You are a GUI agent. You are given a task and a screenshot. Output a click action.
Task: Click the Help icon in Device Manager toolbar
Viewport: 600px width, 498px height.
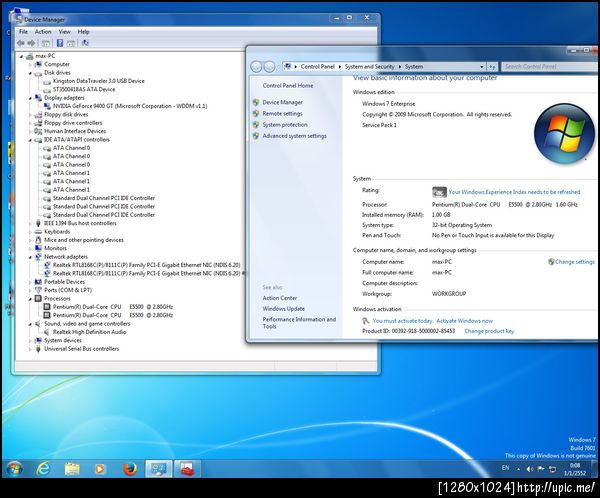pos(59,43)
